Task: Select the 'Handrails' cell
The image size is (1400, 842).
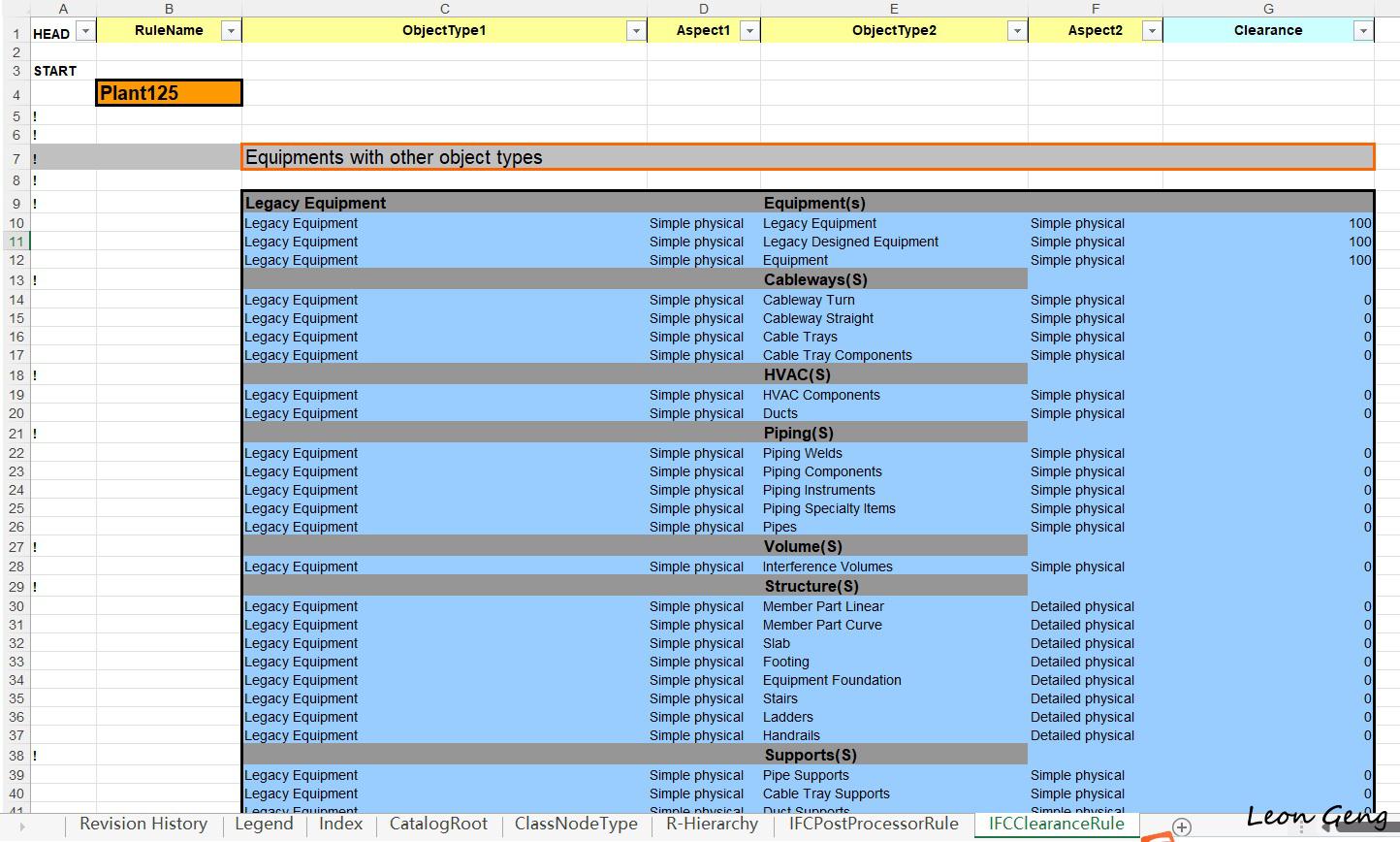Action: 894,735
